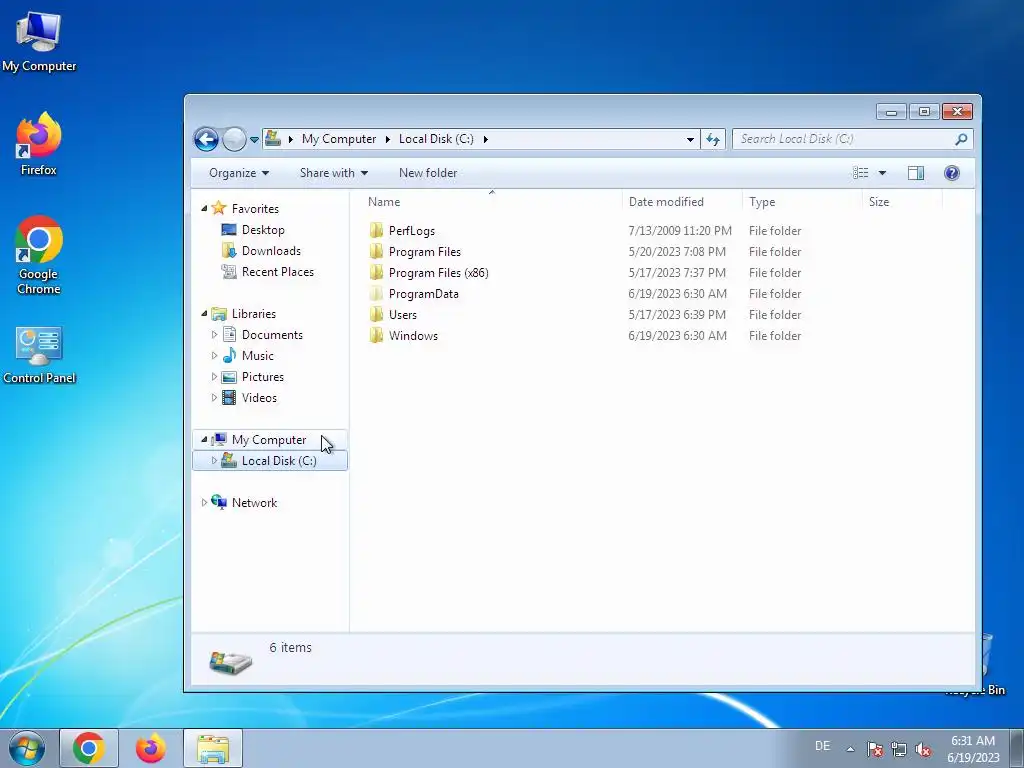1024x768 pixels.
Task: Select the Pictures library icon
Action: pos(229,377)
